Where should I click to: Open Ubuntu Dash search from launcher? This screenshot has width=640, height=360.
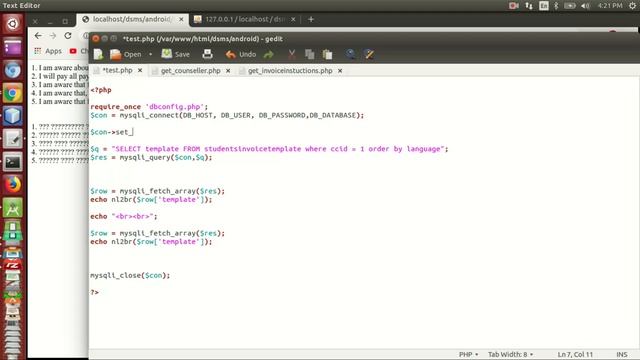[13, 24]
